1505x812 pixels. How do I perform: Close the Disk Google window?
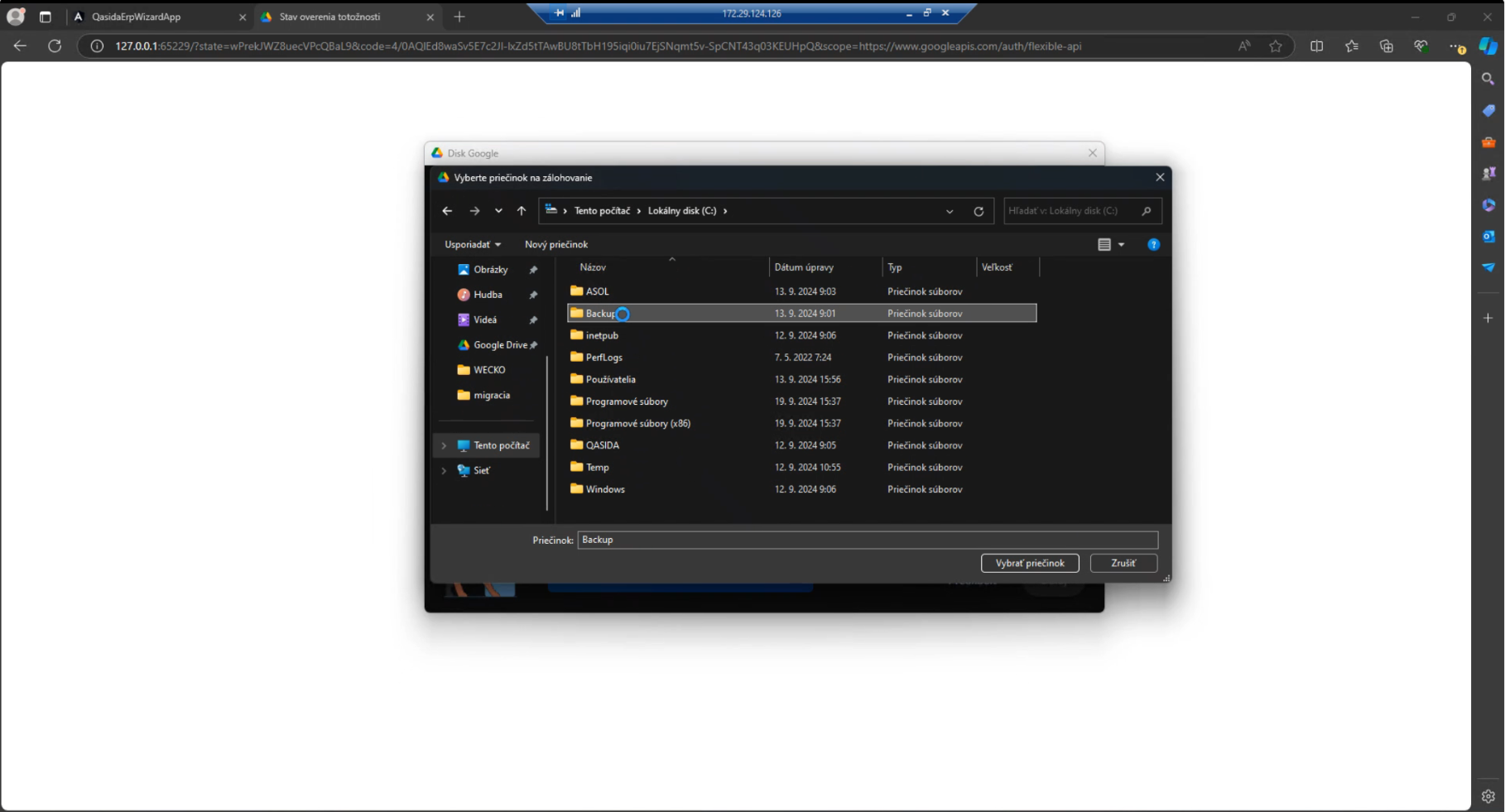[x=1093, y=153]
